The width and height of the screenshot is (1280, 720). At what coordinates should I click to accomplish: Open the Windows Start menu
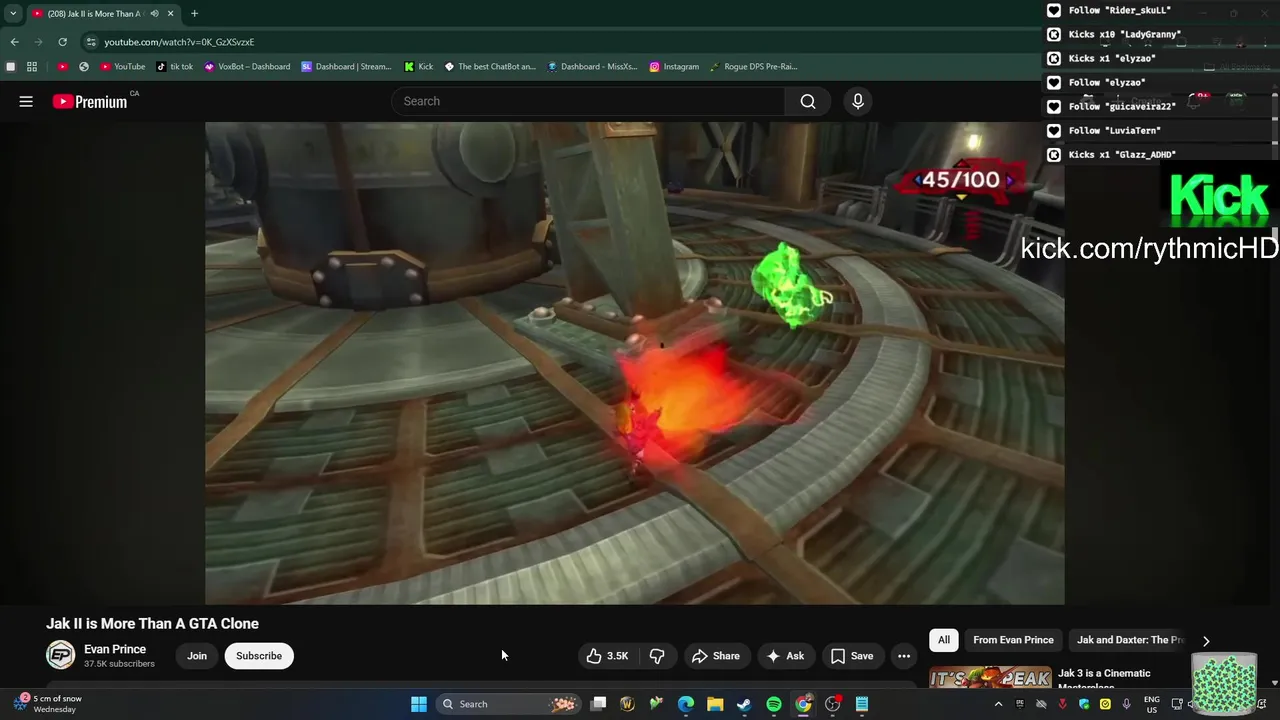click(419, 704)
